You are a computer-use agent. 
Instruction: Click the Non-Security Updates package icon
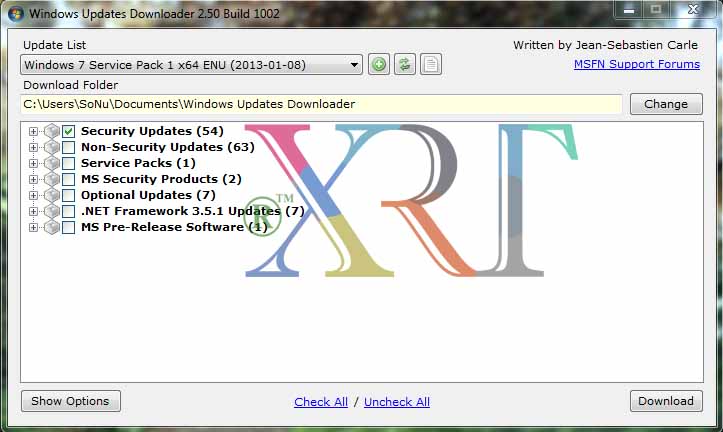(52, 148)
